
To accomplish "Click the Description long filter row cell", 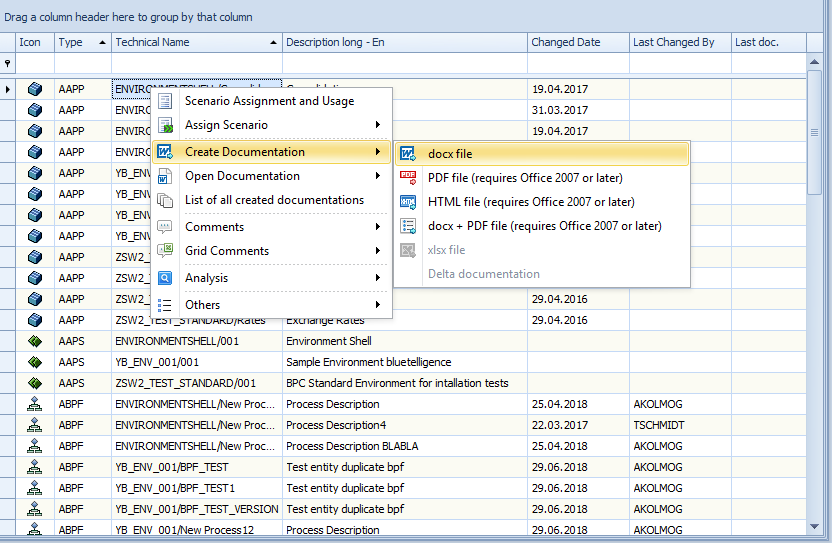I will click(404, 63).
